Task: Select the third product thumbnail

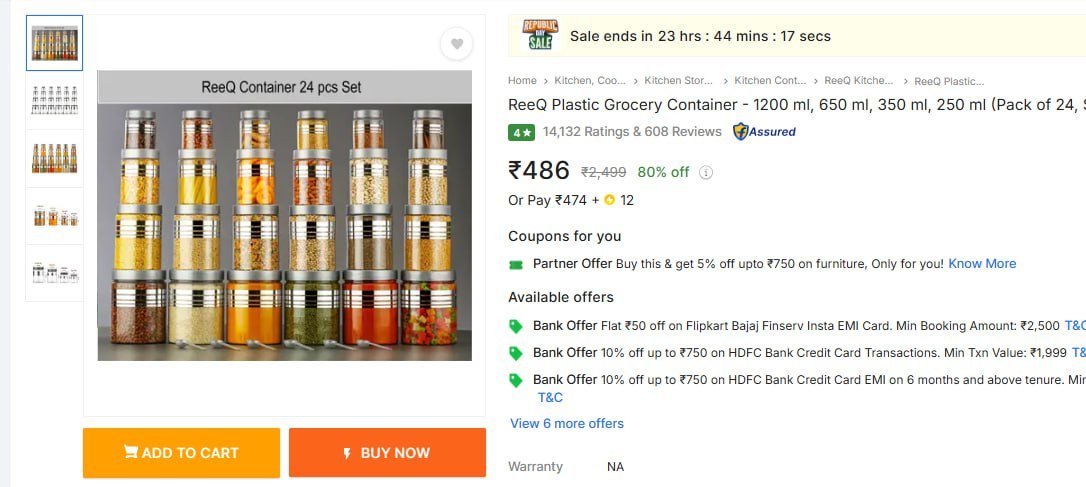Action: [54, 158]
